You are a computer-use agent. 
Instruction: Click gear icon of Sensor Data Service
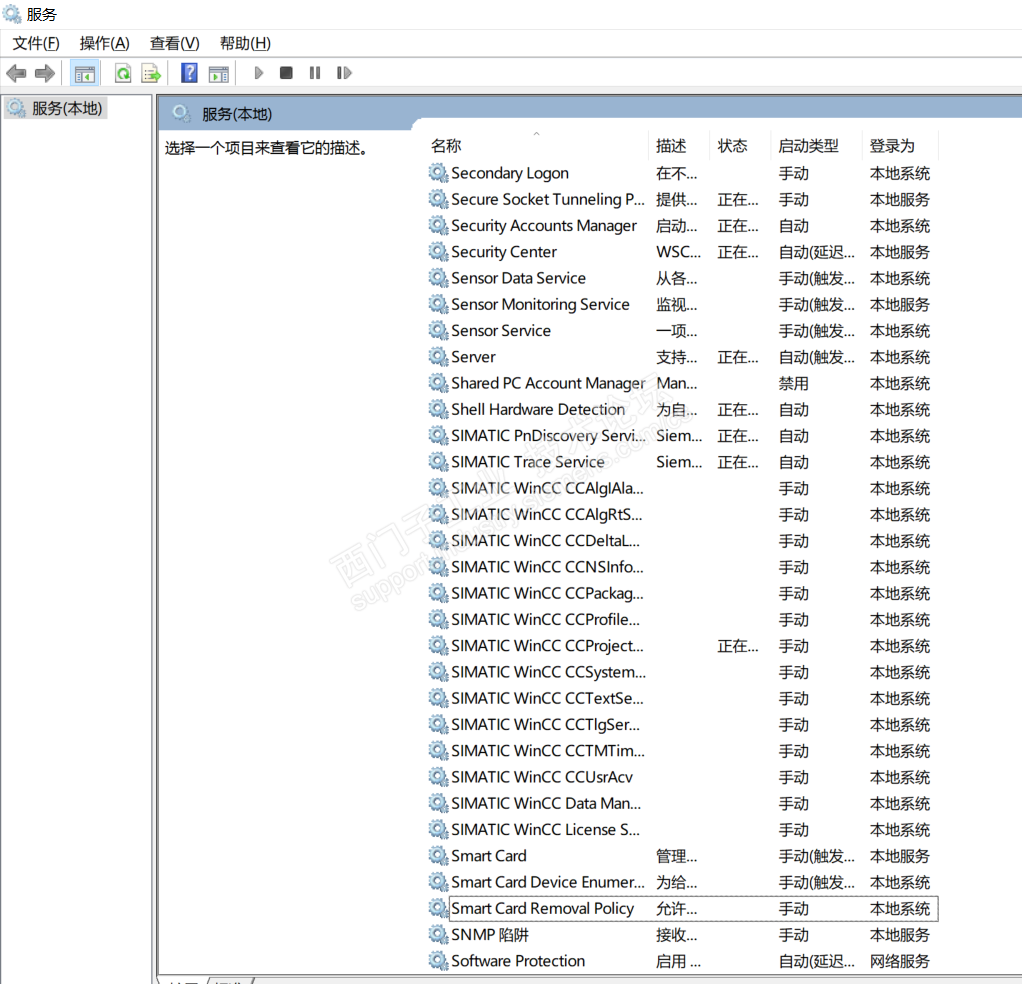(438, 278)
